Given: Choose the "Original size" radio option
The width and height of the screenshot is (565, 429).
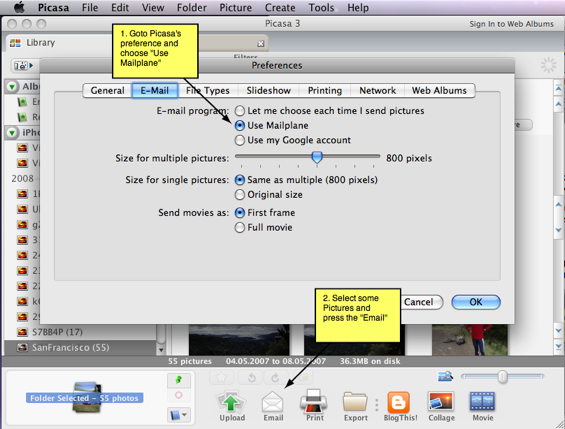Looking at the screenshot, I should point(240,195).
